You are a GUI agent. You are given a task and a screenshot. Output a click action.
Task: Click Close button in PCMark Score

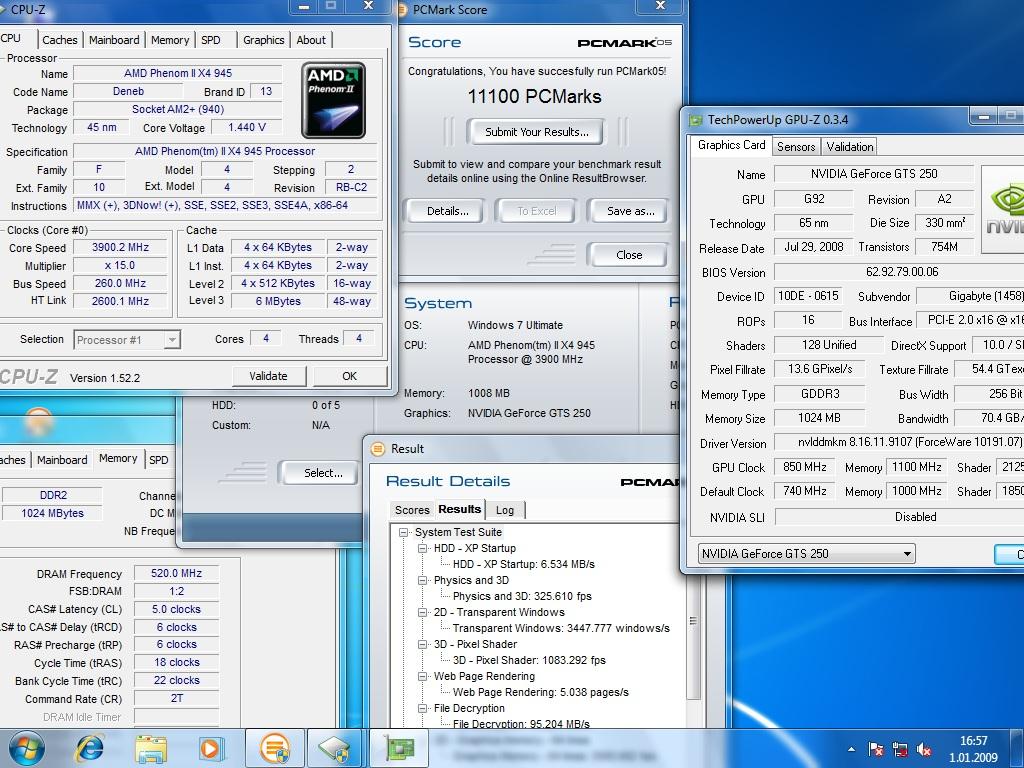[629, 255]
